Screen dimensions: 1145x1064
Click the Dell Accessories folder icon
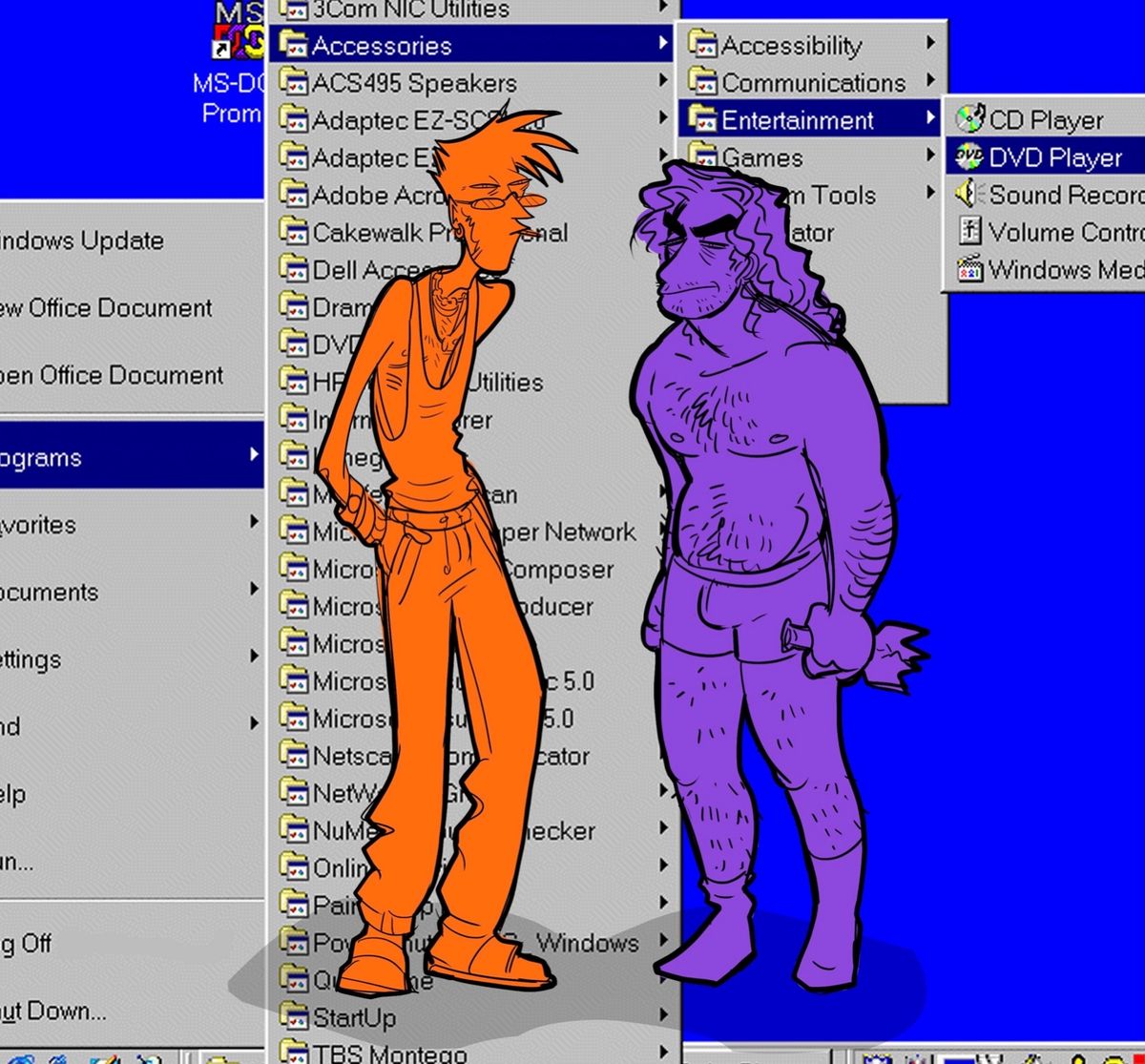(x=293, y=268)
